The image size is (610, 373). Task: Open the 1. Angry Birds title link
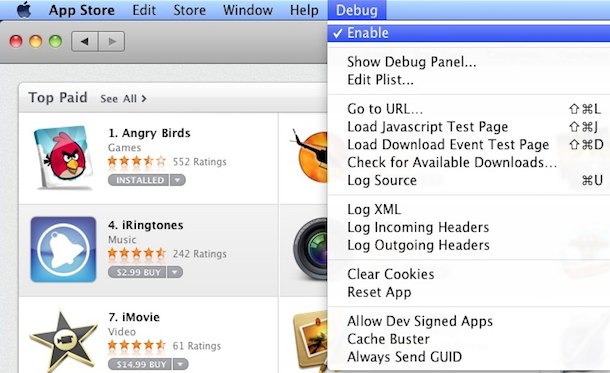click(x=149, y=133)
